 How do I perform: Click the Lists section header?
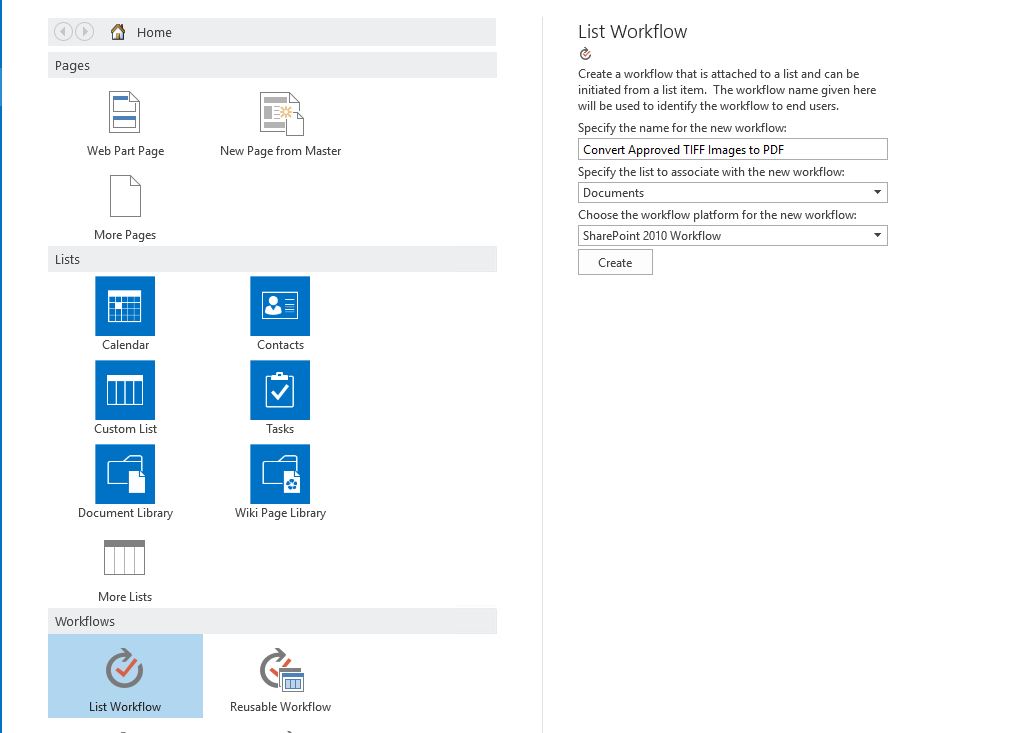coord(270,258)
